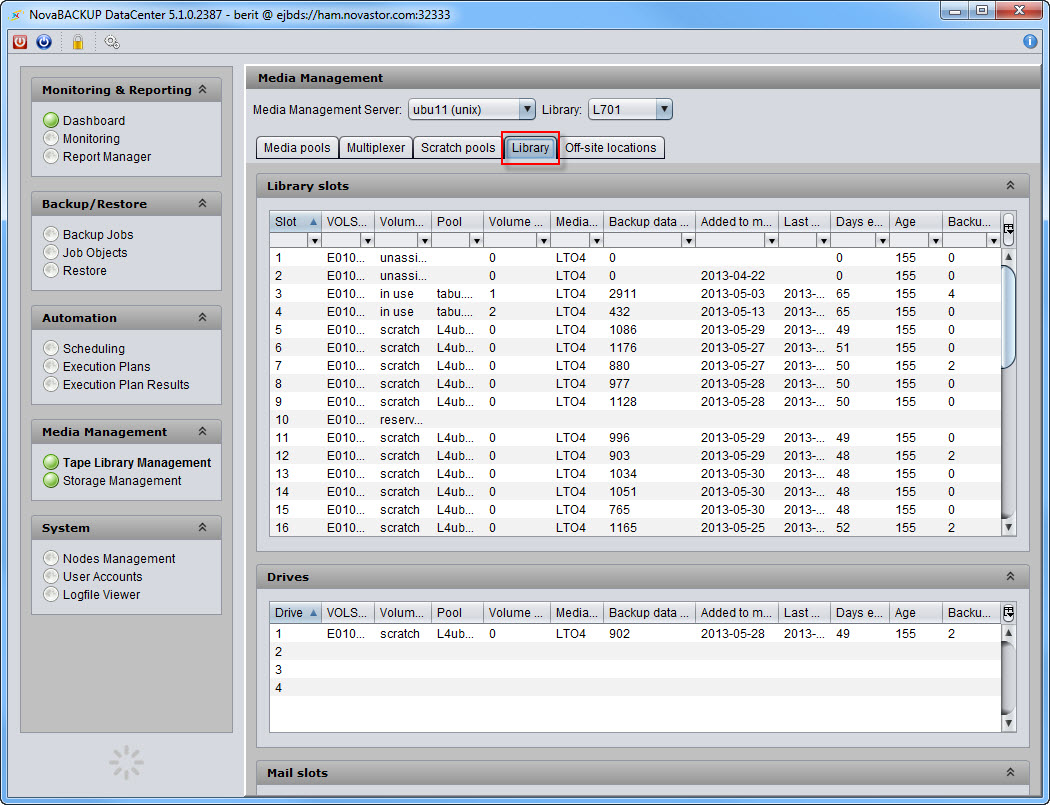Click the 2013-04-22 date in slot 2

733,275
